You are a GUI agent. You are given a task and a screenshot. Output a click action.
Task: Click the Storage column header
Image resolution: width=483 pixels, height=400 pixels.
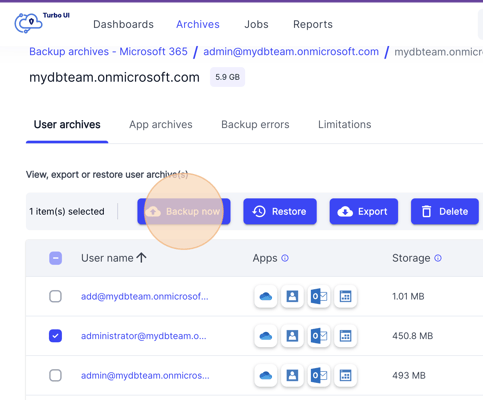click(x=411, y=258)
